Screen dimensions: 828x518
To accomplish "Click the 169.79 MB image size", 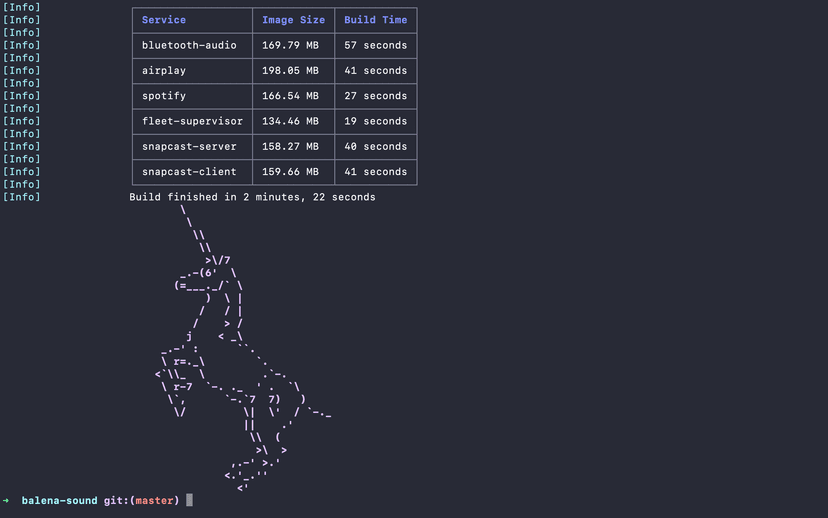I will pos(290,45).
